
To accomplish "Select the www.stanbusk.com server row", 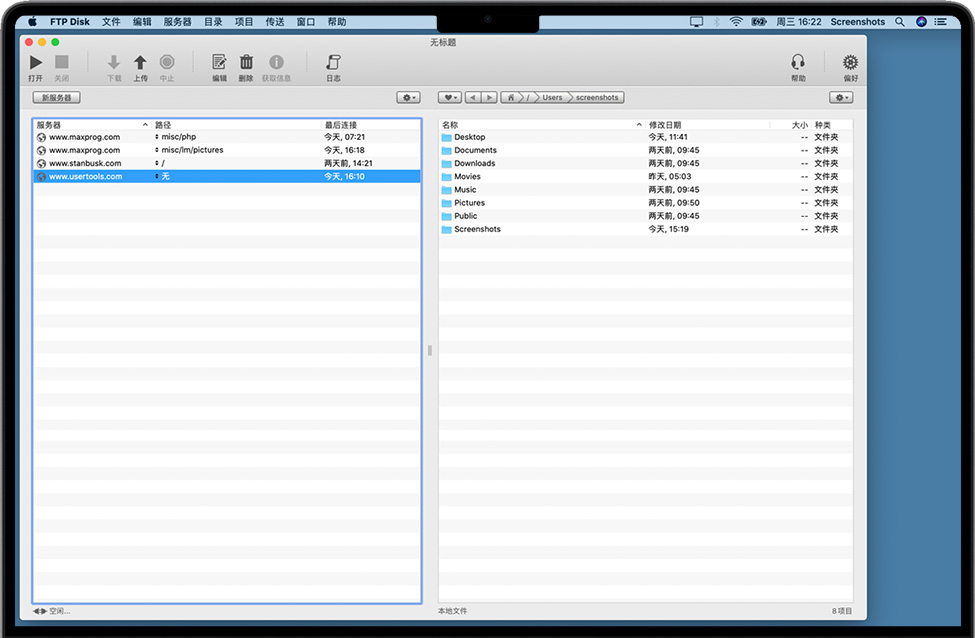I will tap(85, 163).
